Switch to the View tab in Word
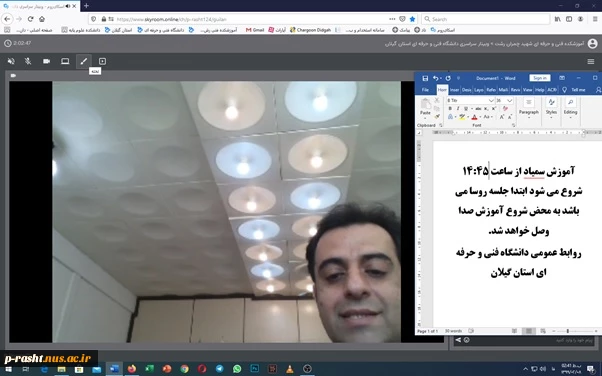Screen dimensions: 602x376 [x=528, y=90]
